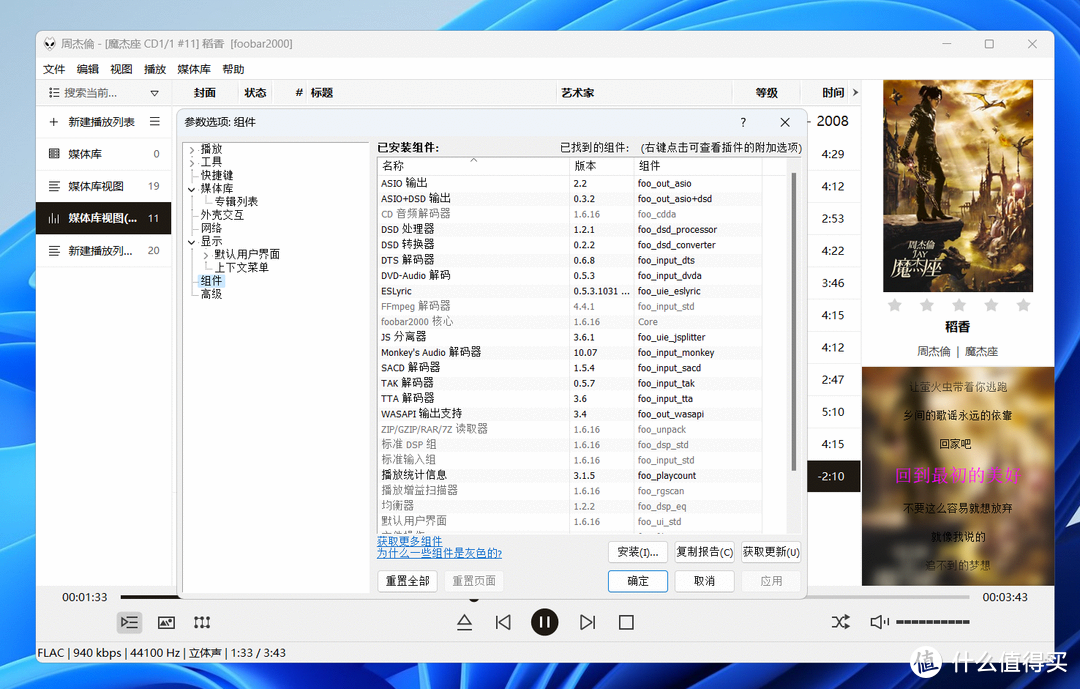This screenshot has height=689, width=1080.
Task: Click the 重置全部 button
Action: 408,581
